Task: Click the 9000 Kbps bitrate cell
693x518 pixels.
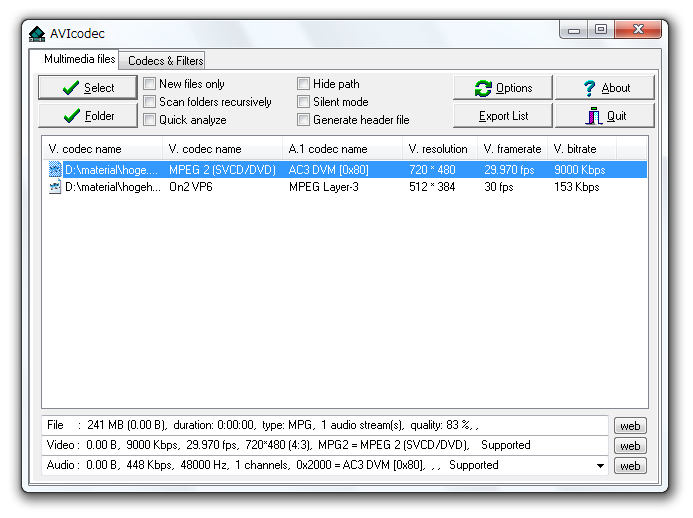Action: point(580,170)
